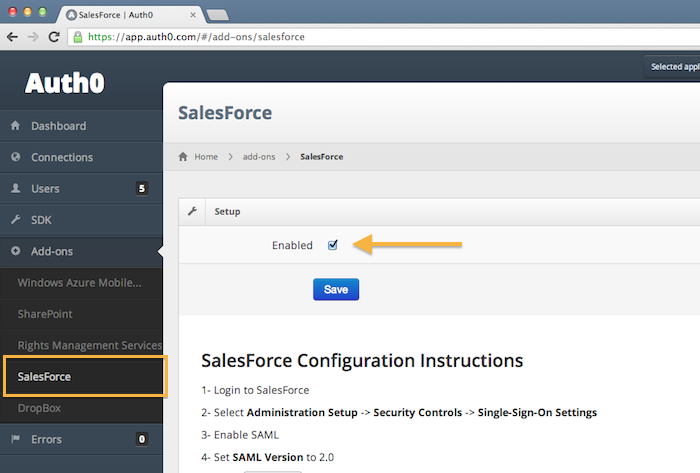Screen dimensions: 700x473
Task: Go to add-ons breadcrumb link
Action: click(x=259, y=157)
